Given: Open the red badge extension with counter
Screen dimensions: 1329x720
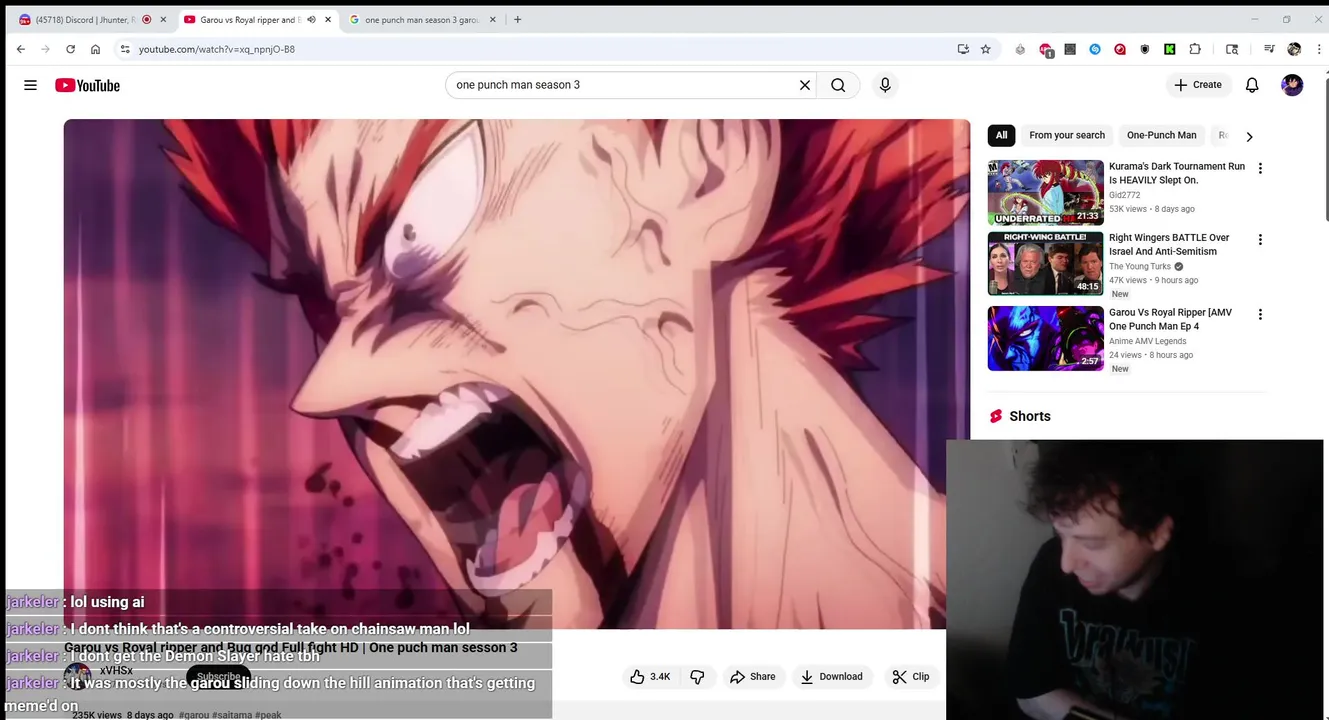Looking at the screenshot, I should tap(1046, 50).
